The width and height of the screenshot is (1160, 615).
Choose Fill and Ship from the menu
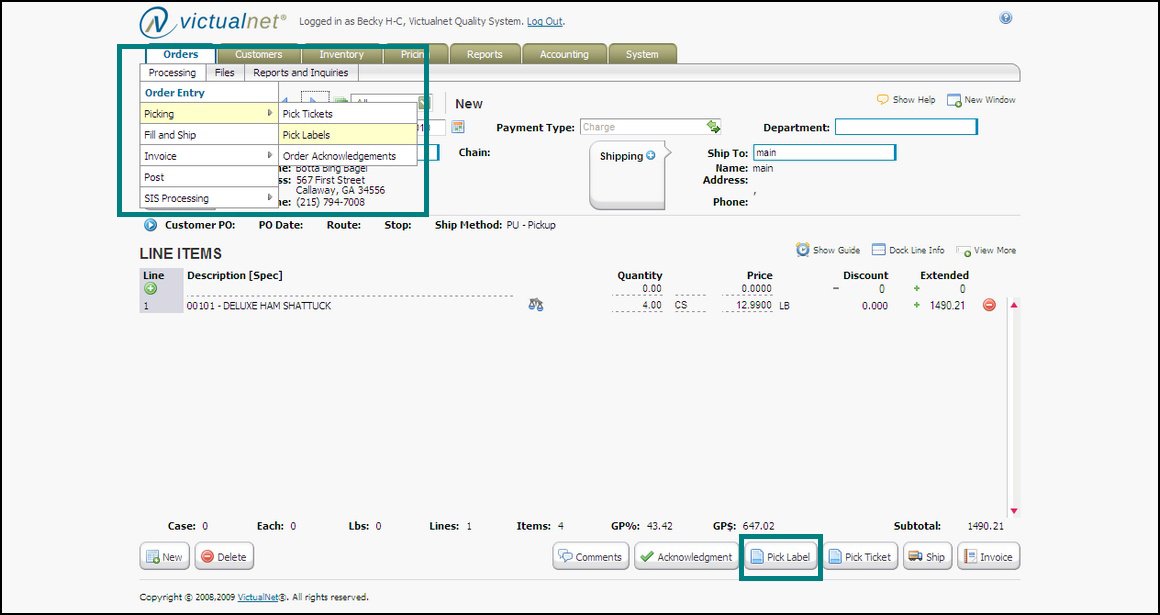coord(209,135)
